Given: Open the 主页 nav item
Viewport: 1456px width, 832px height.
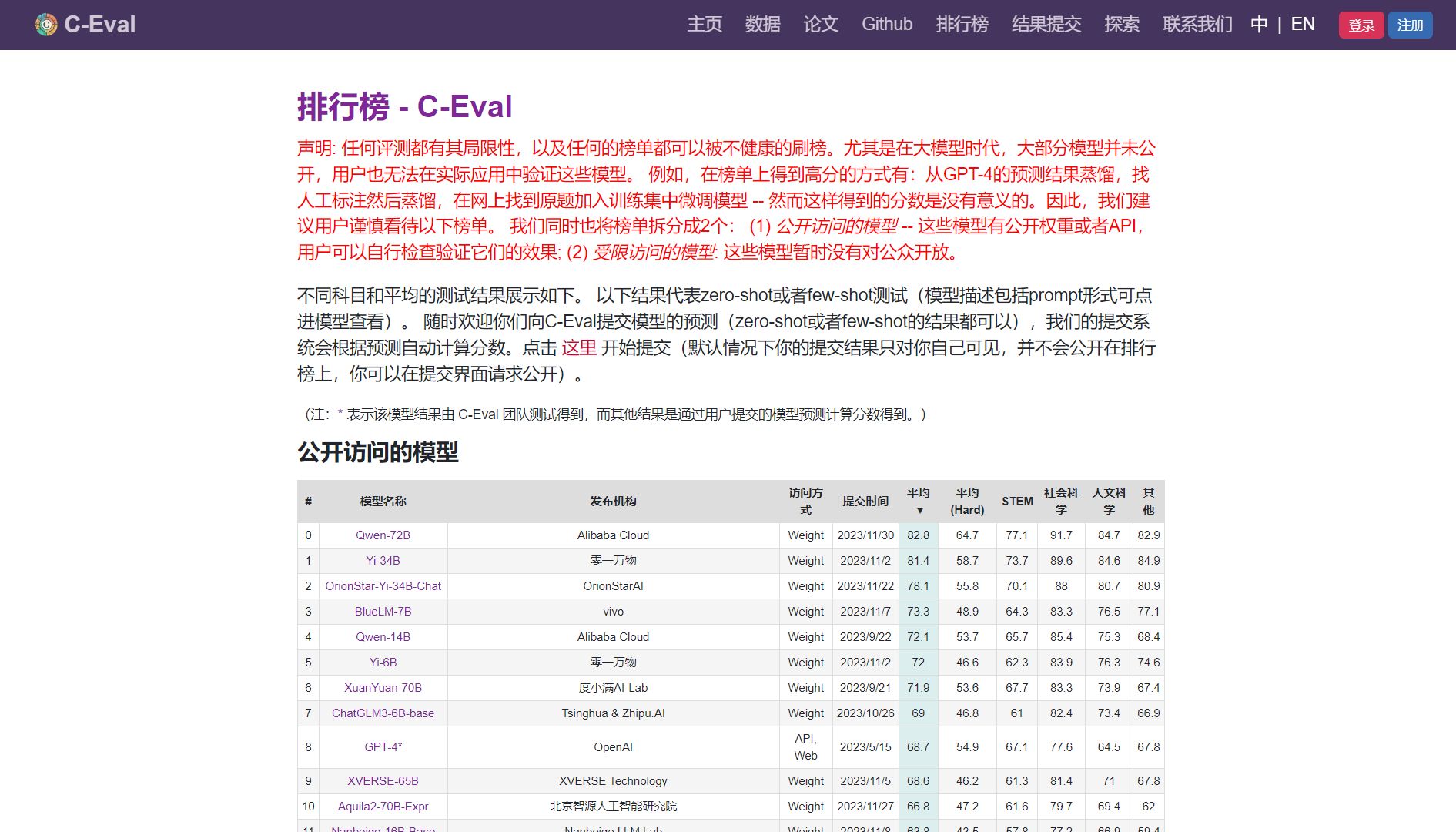Looking at the screenshot, I should coord(705,25).
